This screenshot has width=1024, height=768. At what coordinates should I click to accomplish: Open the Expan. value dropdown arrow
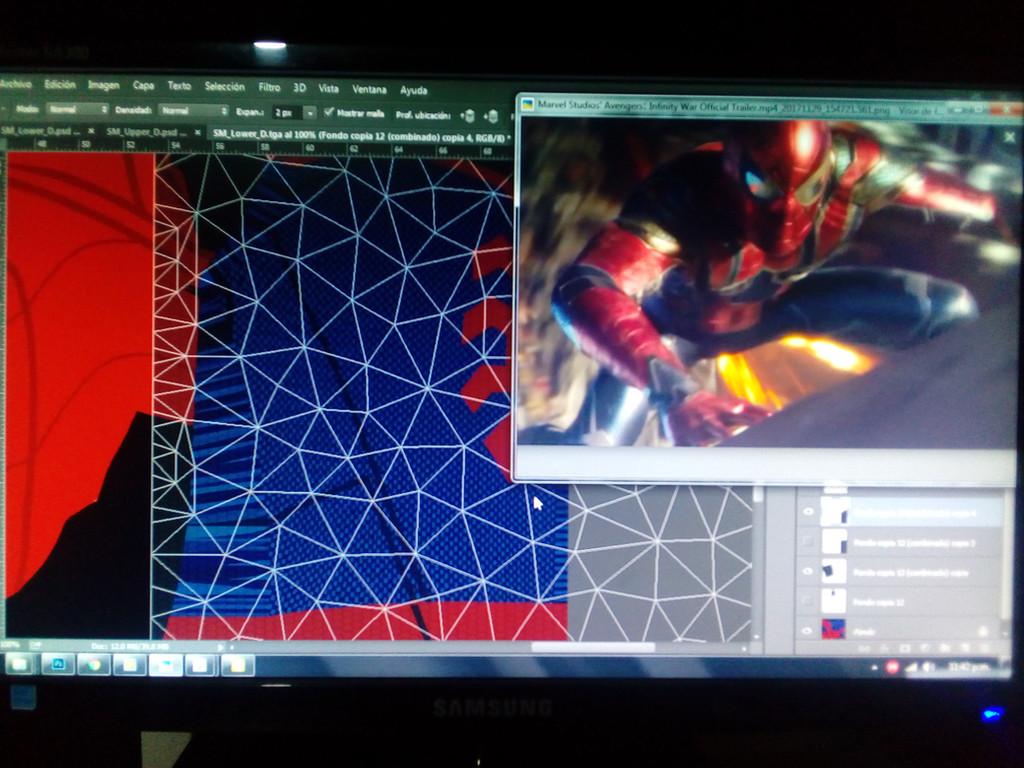[x=311, y=113]
